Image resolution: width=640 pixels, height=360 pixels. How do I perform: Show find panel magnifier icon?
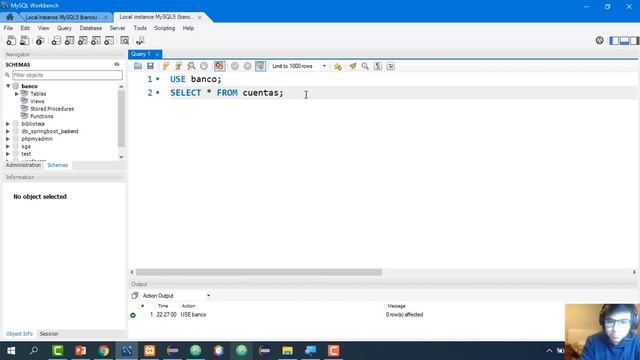(x=365, y=66)
